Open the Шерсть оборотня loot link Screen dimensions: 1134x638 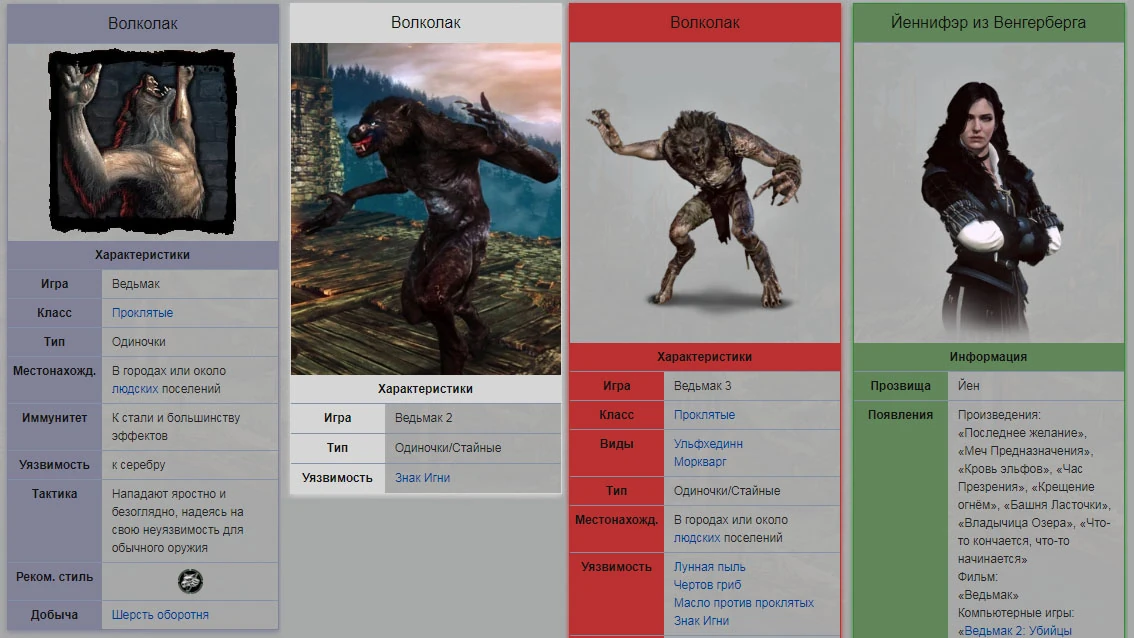tap(160, 614)
